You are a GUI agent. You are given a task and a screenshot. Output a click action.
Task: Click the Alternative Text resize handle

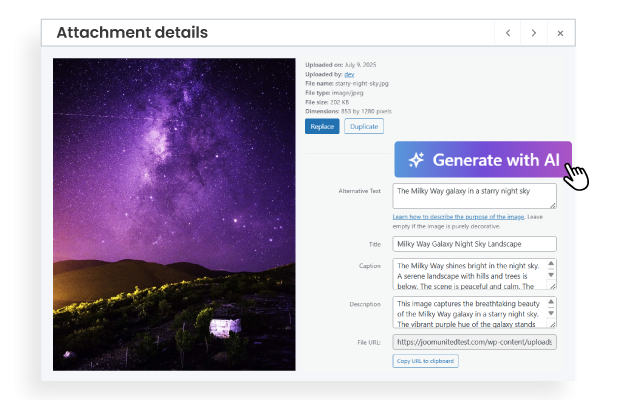553,205
